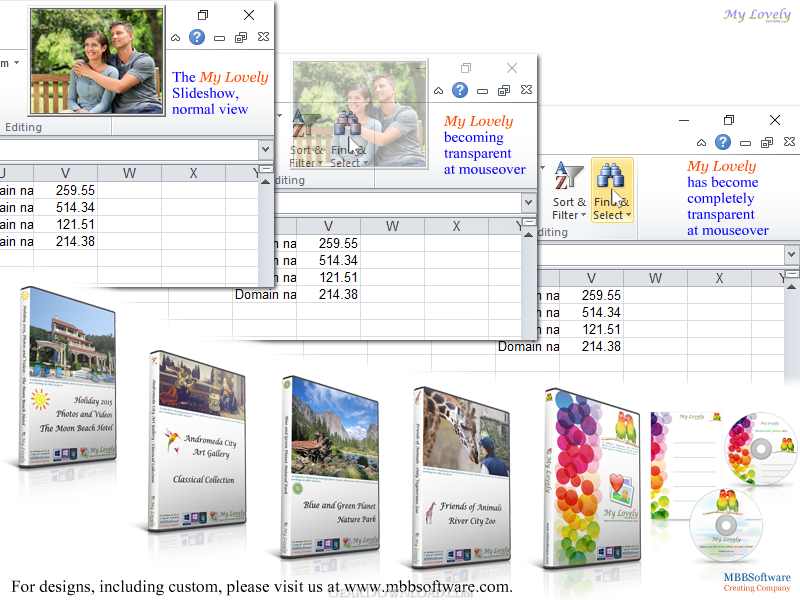
Task: Select column X header in completely transparent window
Action: [x=719, y=279]
